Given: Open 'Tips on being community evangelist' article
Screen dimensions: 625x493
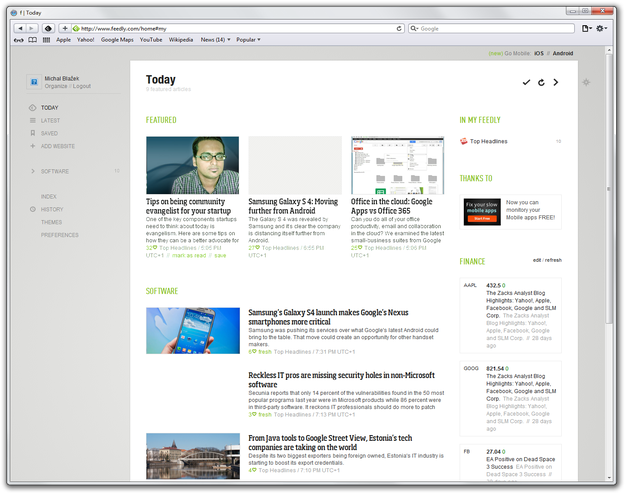Looking at the screenshot, I should [188, 206].
